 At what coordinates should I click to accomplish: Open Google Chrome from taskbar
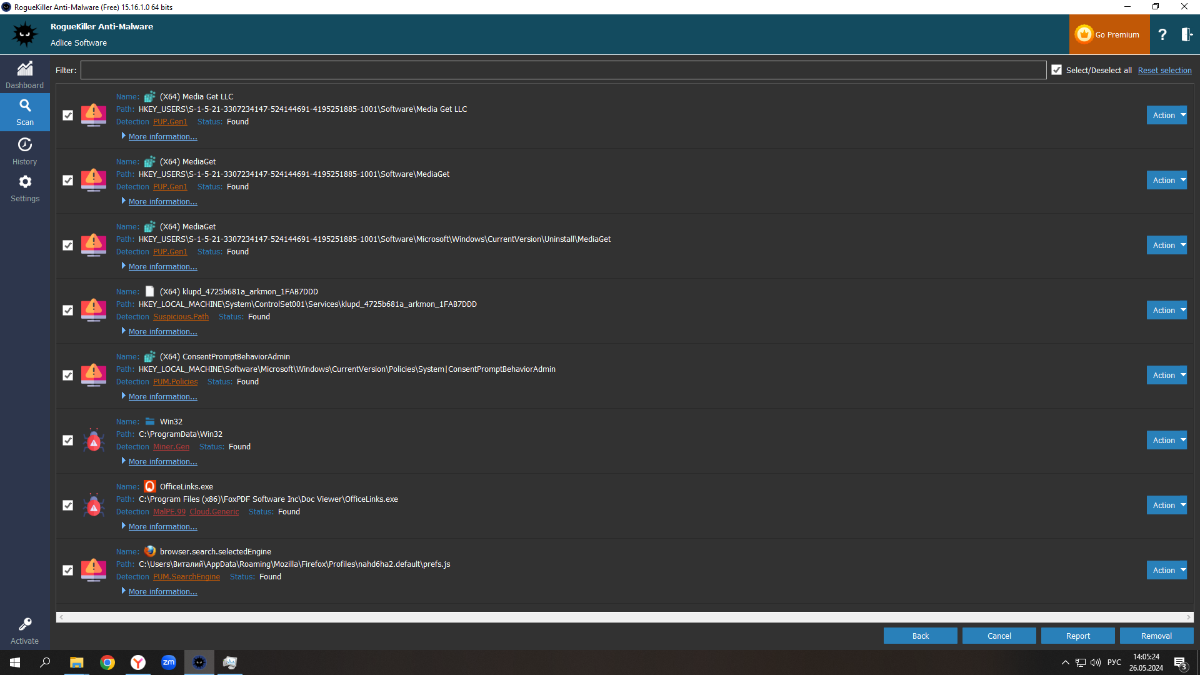coord(107,662)
